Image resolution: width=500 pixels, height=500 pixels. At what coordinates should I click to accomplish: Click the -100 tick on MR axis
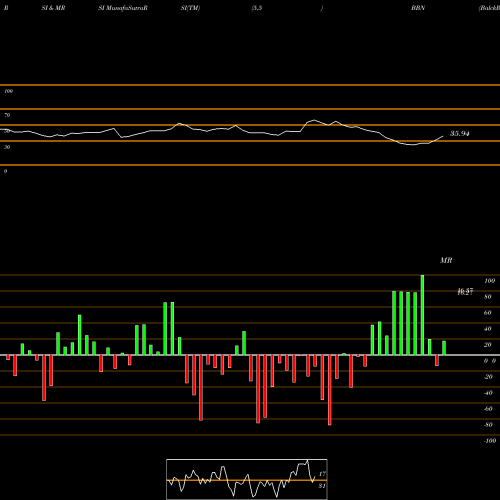(x=490, y=441)
